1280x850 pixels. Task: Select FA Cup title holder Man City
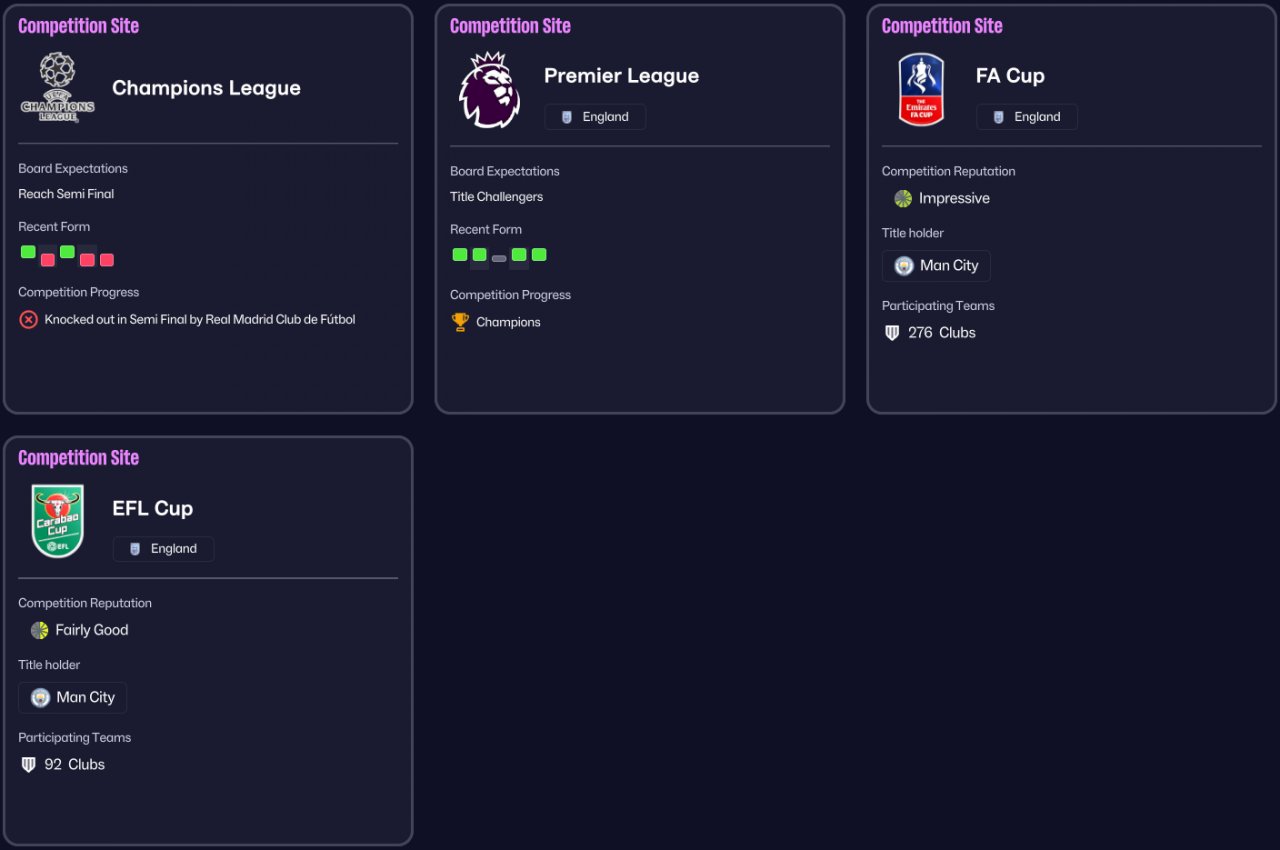936,266
